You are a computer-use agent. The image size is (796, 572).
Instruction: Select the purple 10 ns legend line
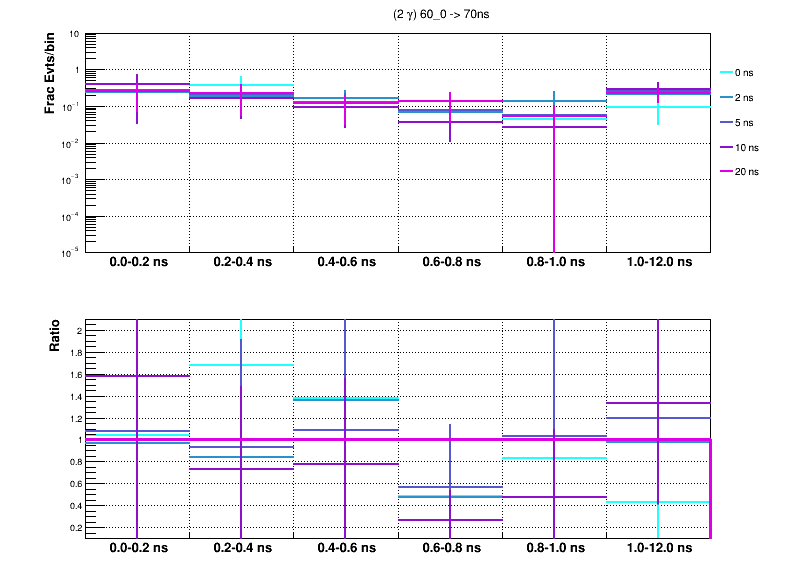(728, 147)
